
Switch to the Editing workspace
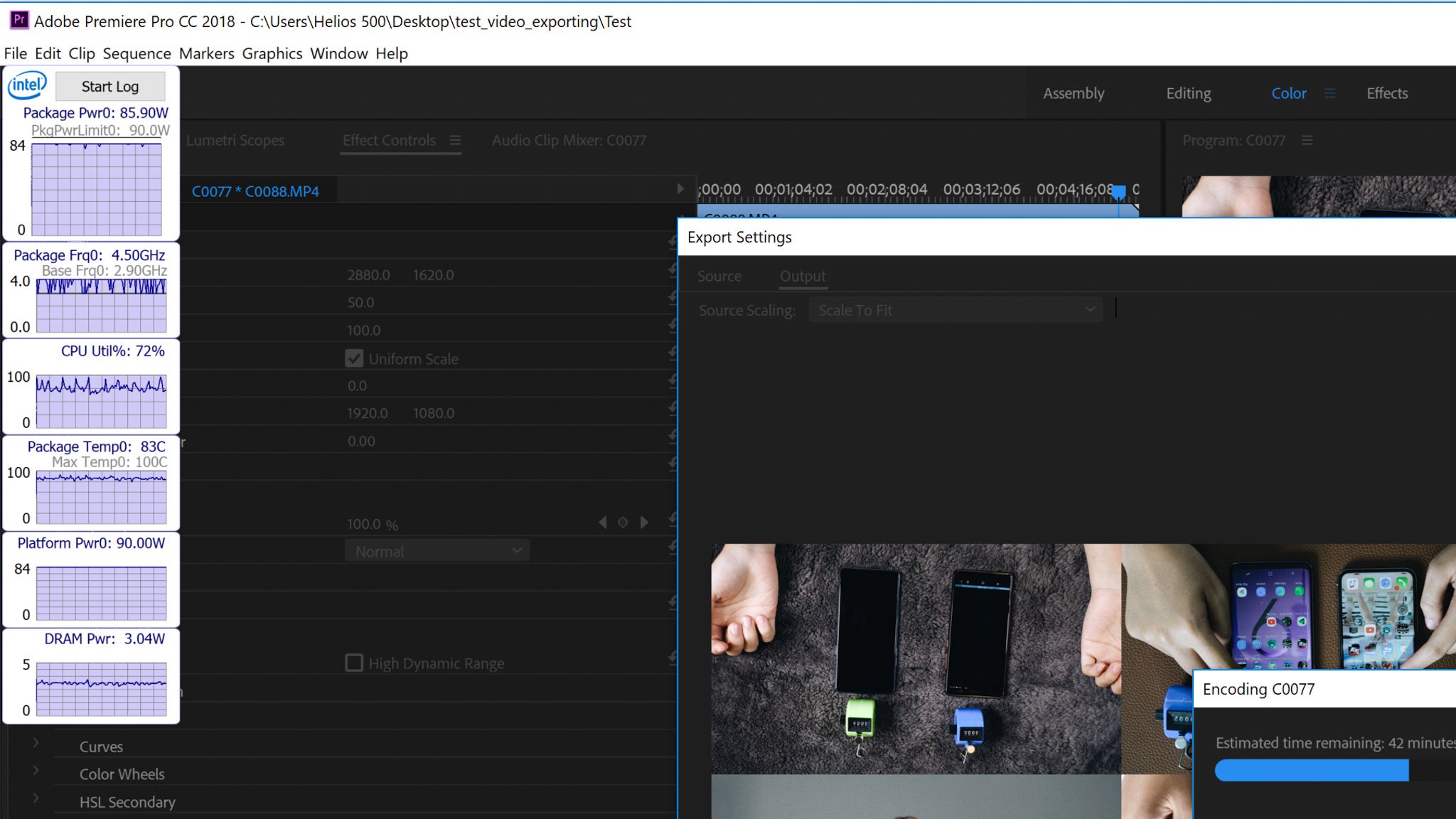tap(1189, 93)
